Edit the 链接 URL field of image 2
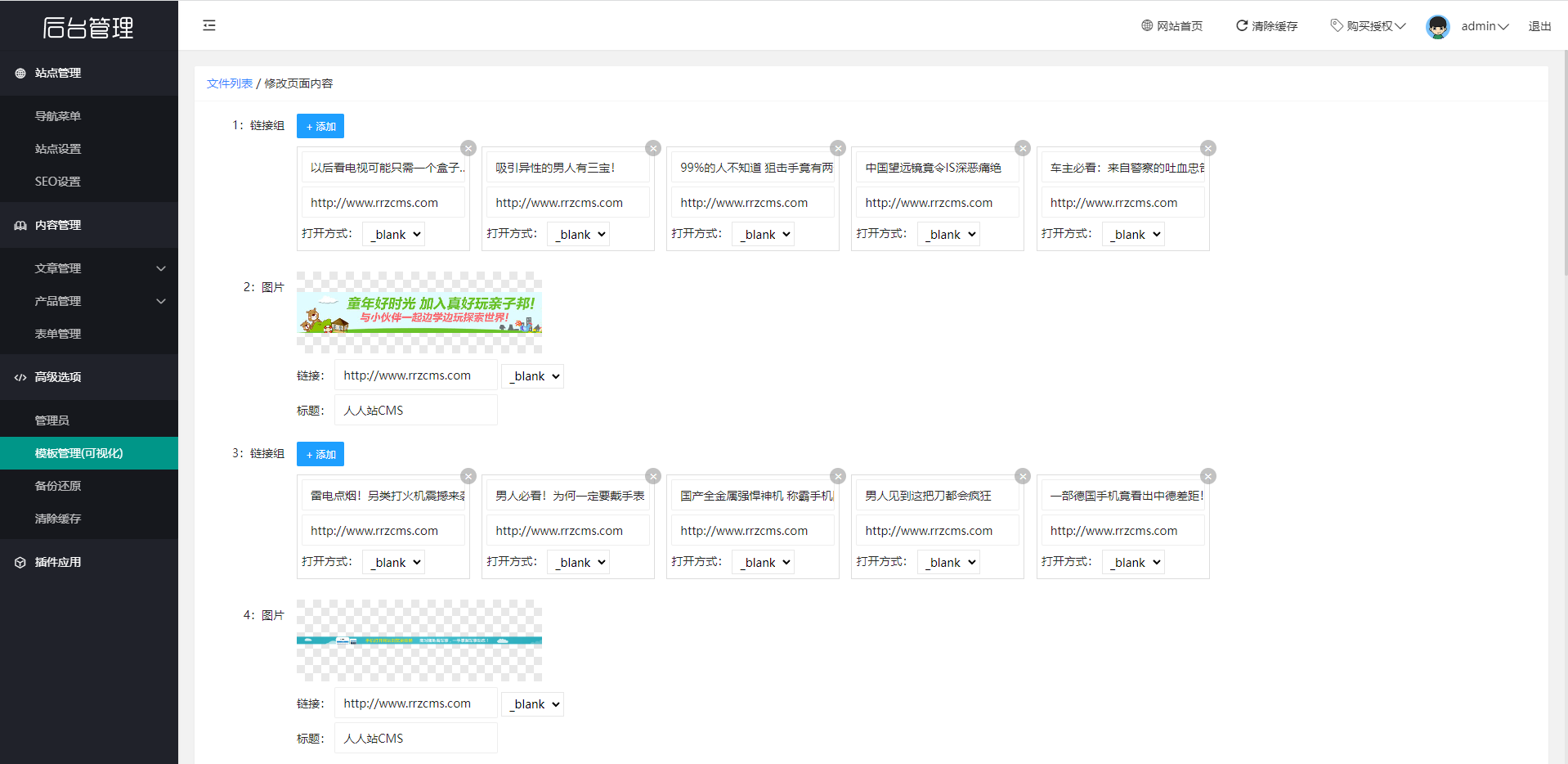1568x764 pixels. [415, 375]
